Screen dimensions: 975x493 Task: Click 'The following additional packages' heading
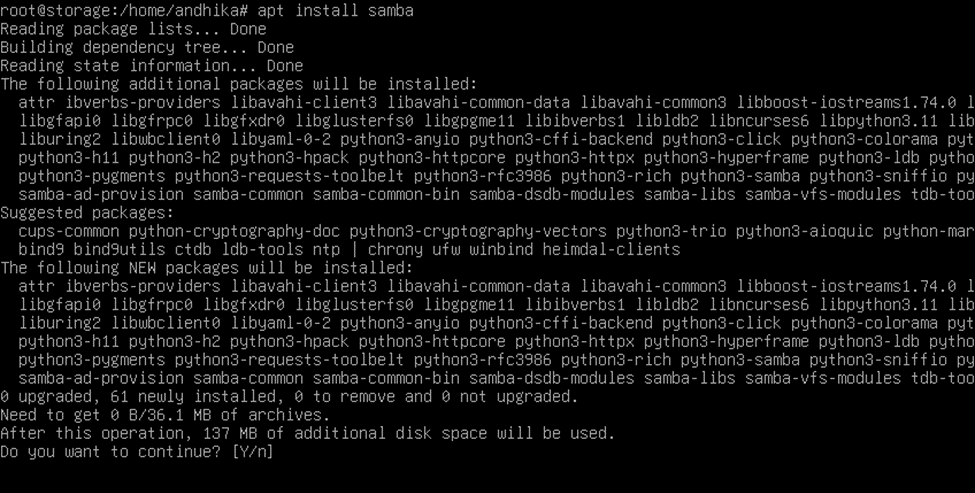[x=239, y=84]
